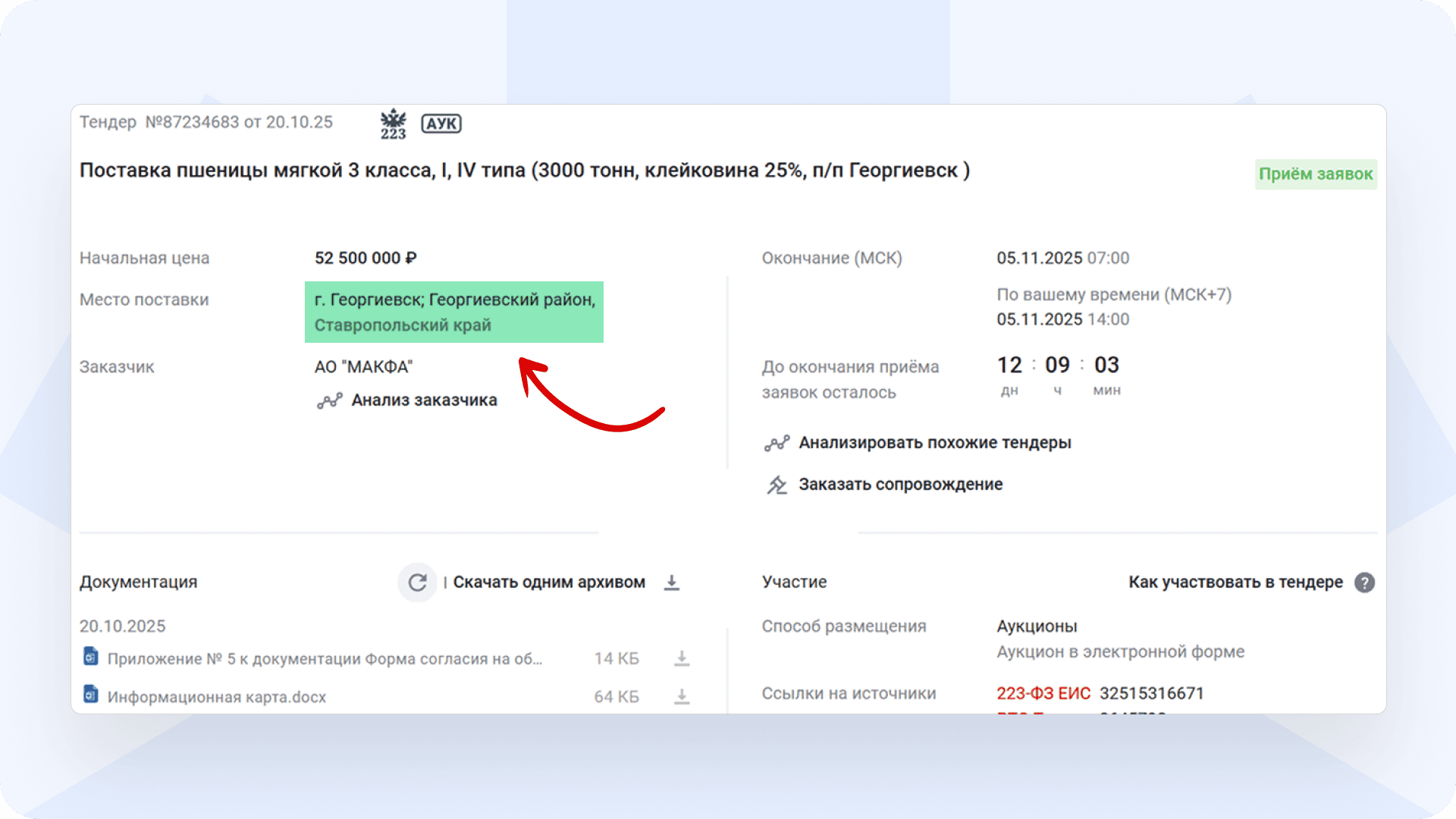
Task: Download Информационная карта.docx via arrow icon
Action: [682, 696]
